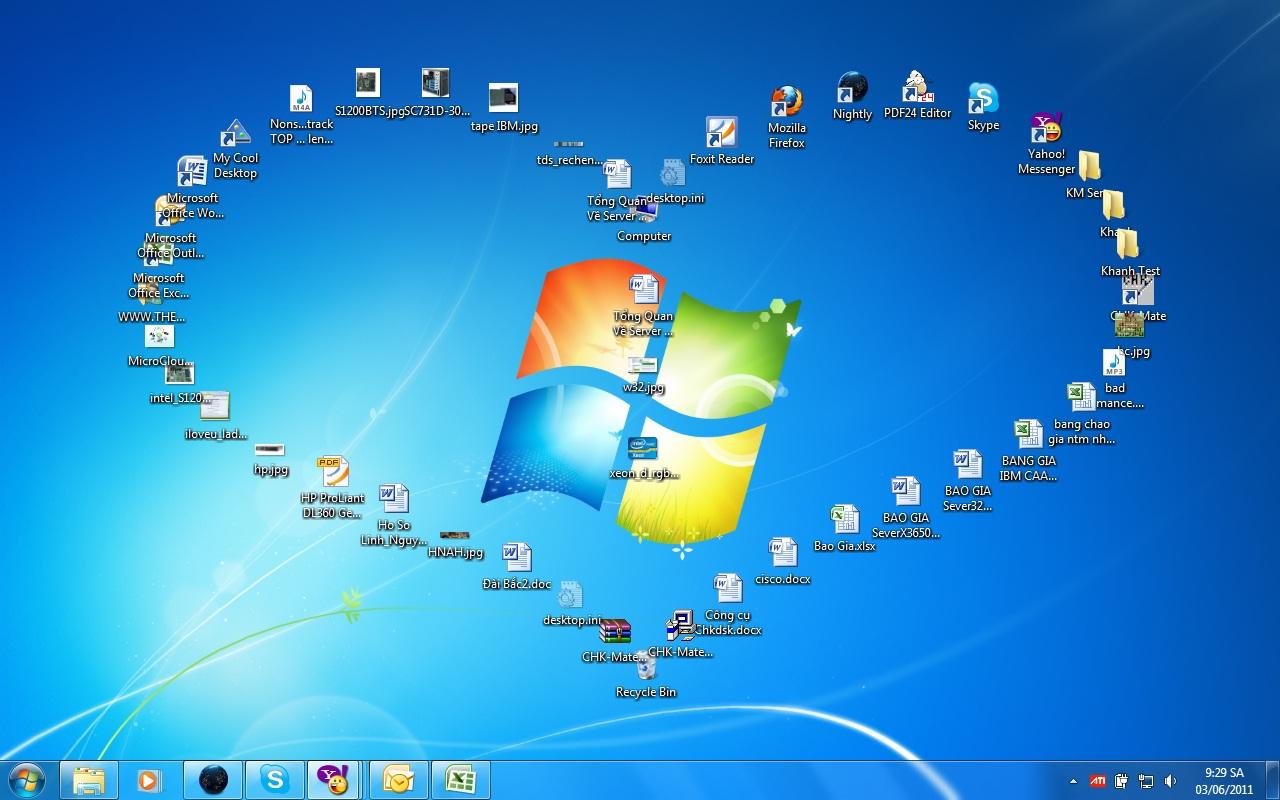Viewport: 1280px width, 800px height.
Task: Select the tape IBM.jpg file
Action: (503, 98)
